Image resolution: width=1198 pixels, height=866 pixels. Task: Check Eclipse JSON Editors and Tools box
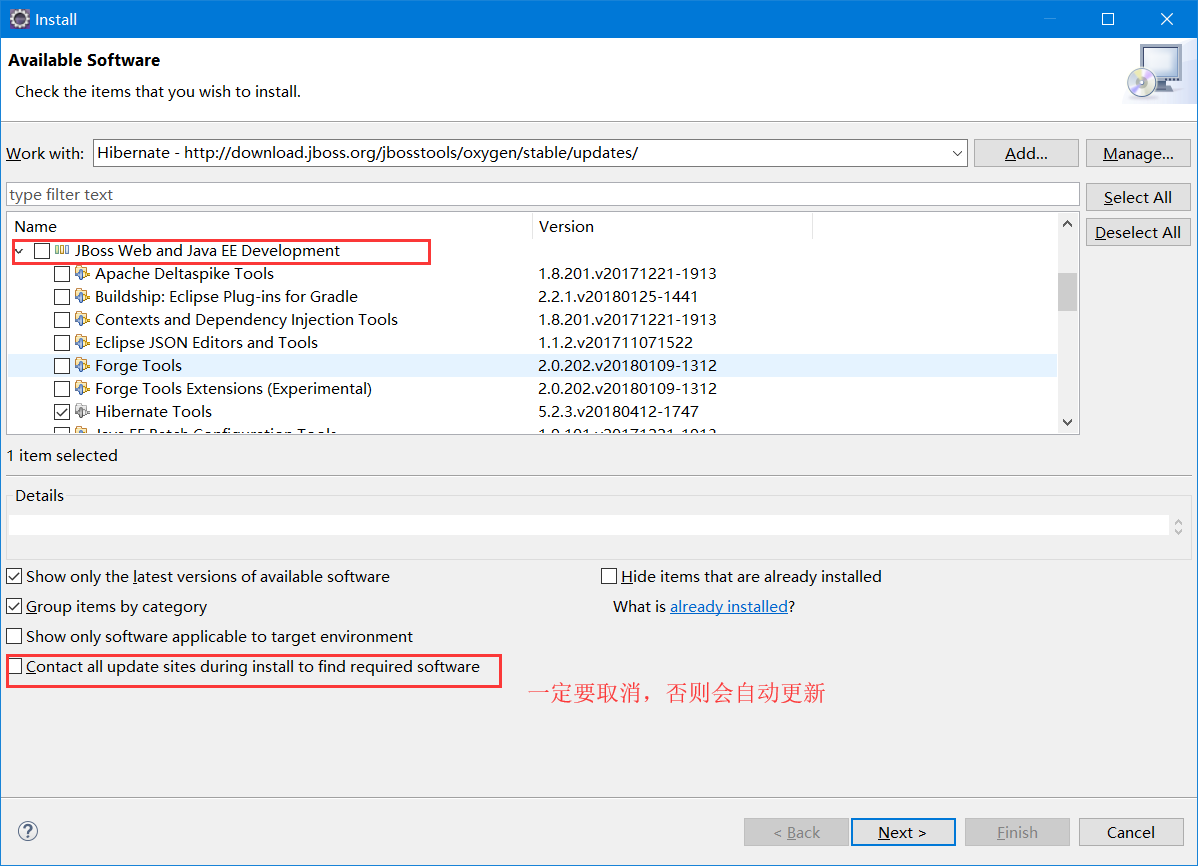pyautogui.click(x=62, y=342)
